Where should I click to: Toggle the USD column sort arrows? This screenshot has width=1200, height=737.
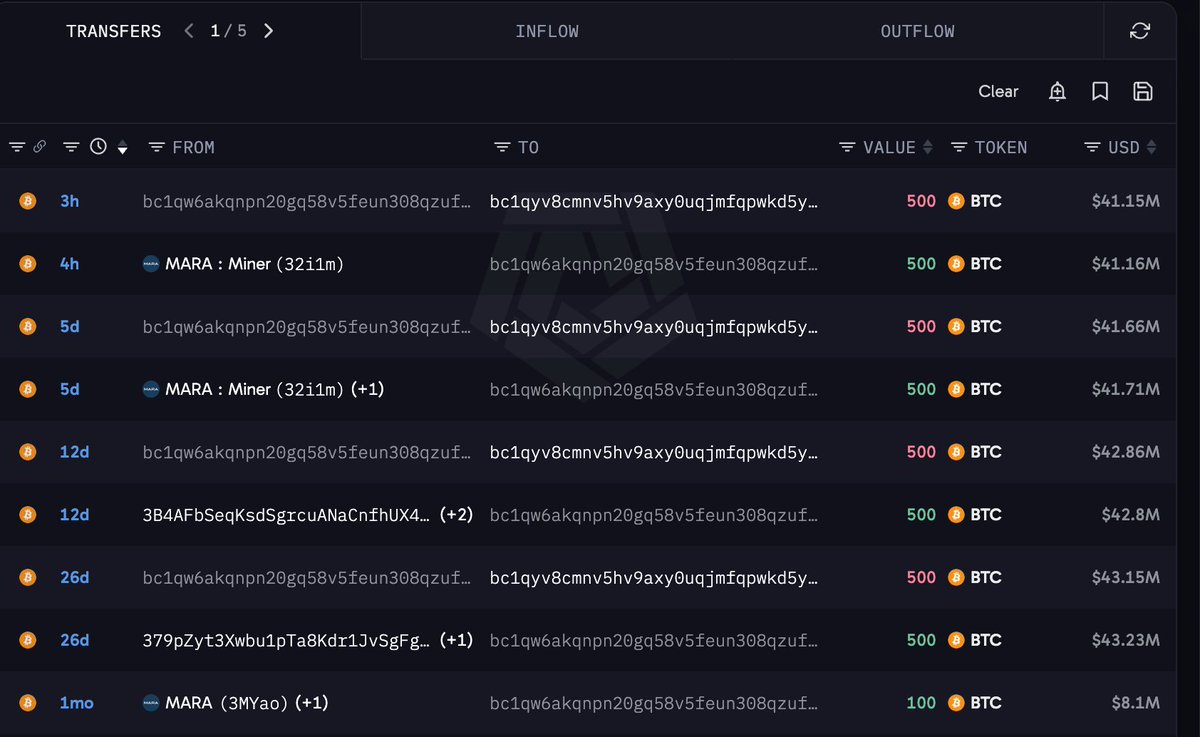click(1151, 147)
